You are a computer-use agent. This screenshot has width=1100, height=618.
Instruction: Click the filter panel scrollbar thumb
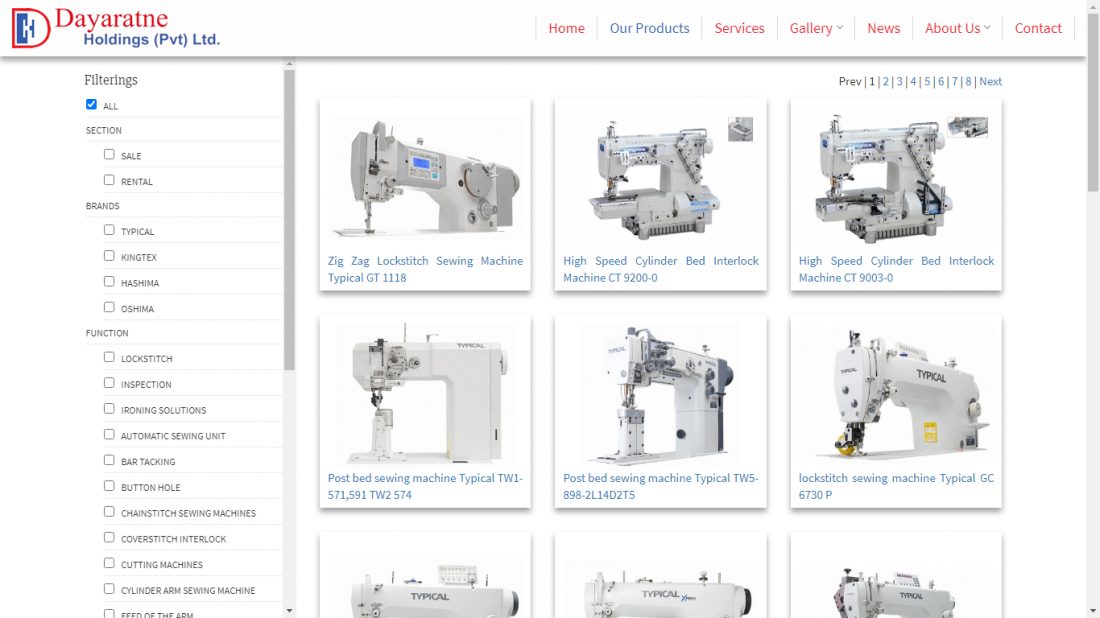click(289, 220)
